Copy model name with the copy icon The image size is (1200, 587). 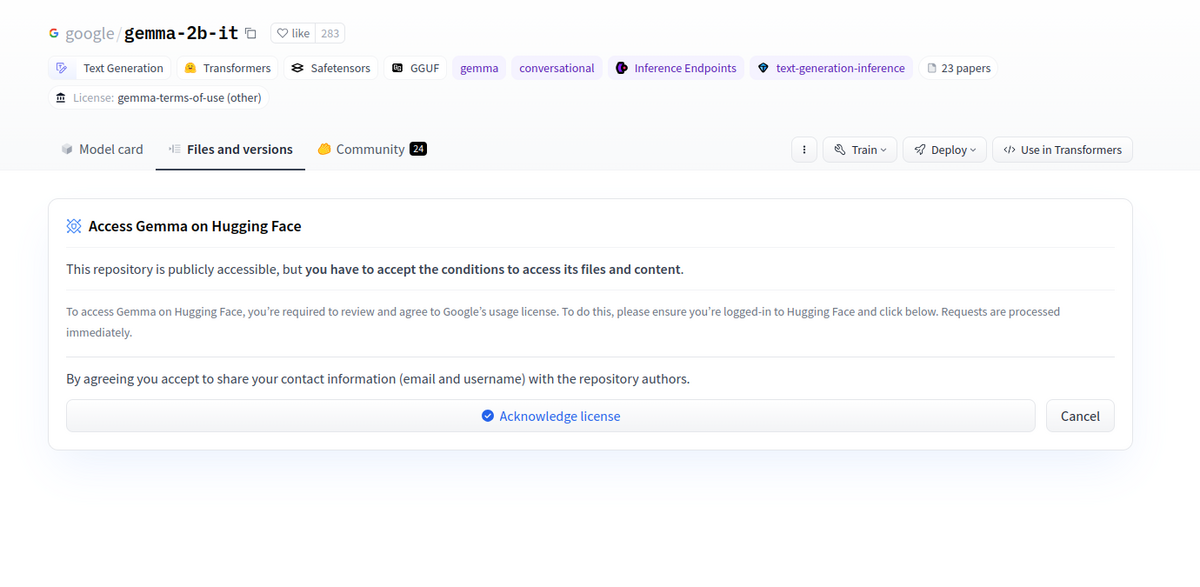(251, 33)
